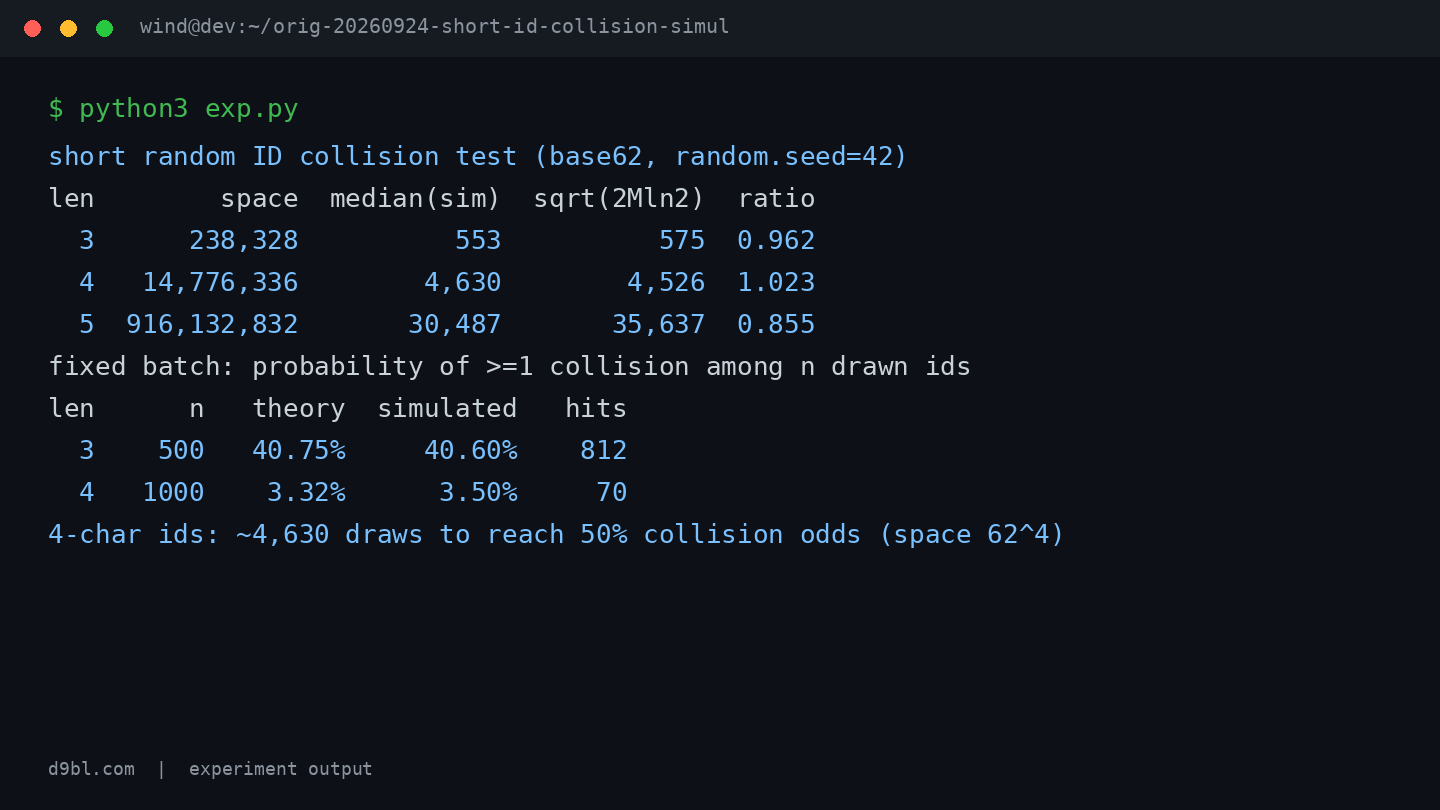Click the 'space' column header
The height and width of the screenshot is (810, 1440).
(259, 199)
